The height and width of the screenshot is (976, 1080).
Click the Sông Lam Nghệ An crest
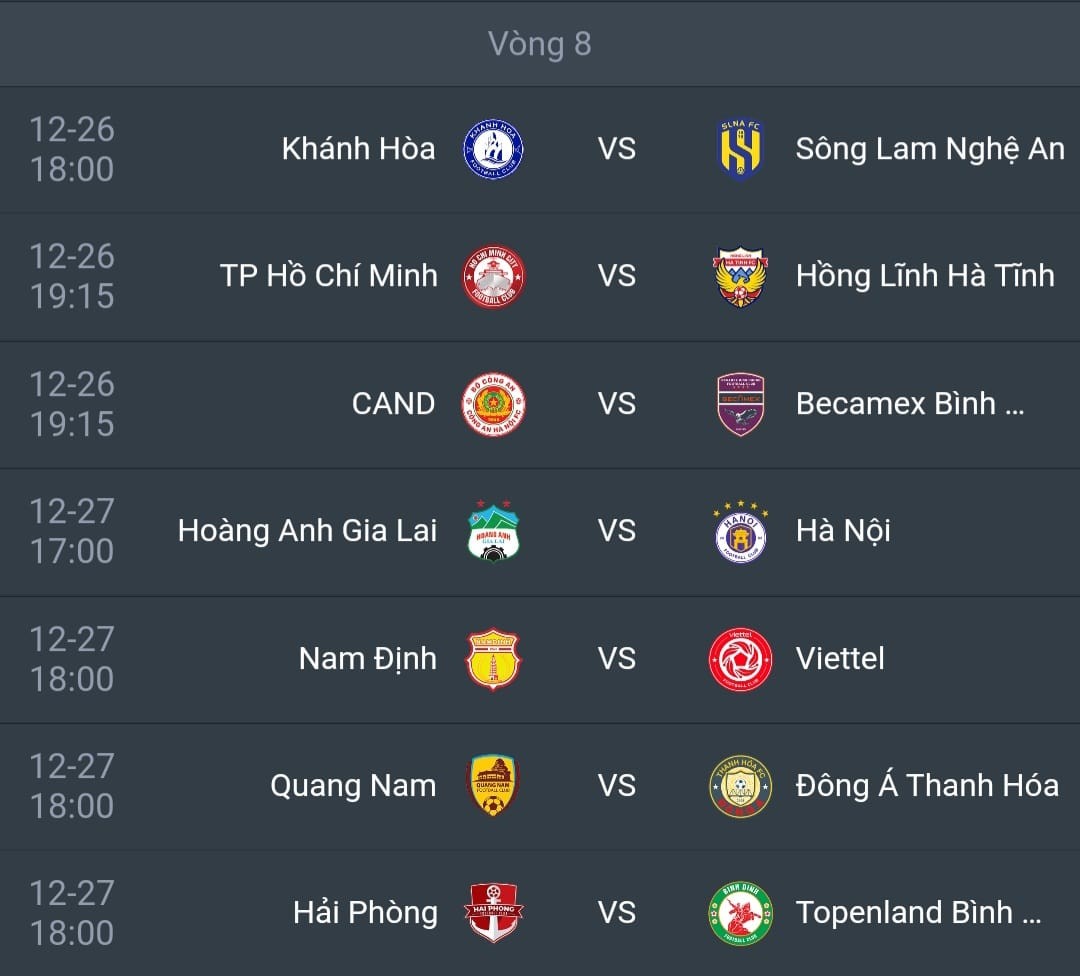741,149
